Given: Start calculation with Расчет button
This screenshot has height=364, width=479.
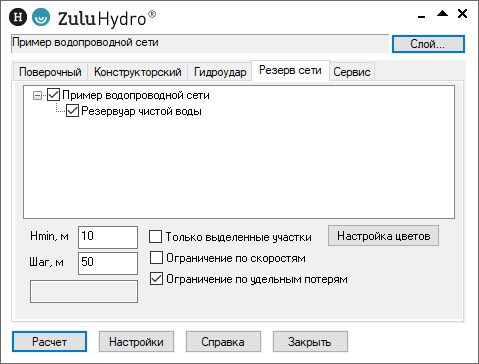Looking at the screenshot, I should click(x=49, y=342).
